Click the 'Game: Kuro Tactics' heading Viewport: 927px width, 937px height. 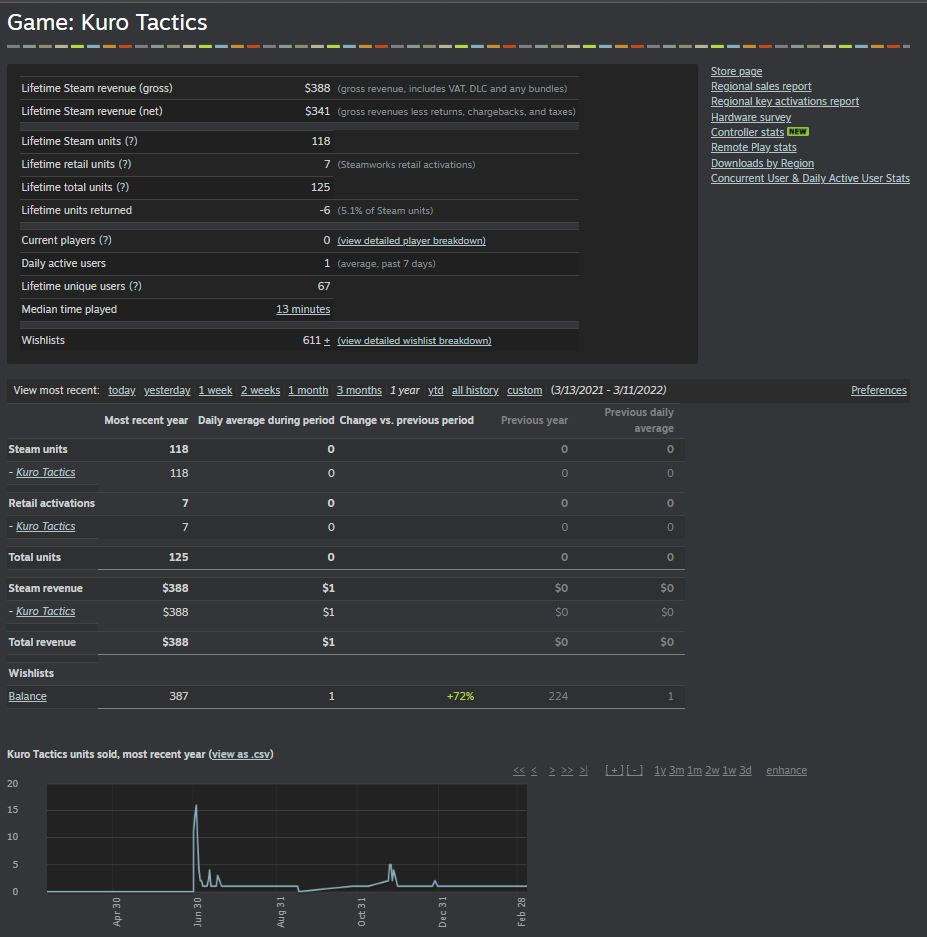(x=107, y=23)
